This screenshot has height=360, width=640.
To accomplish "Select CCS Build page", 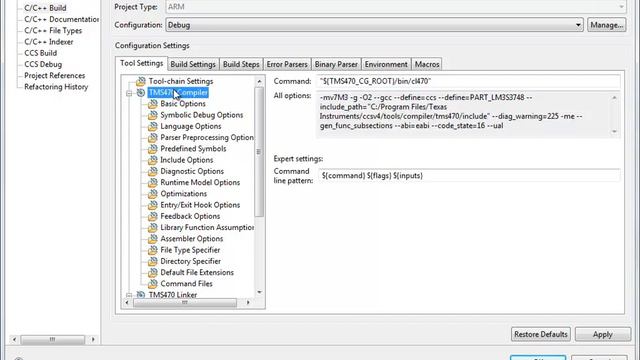I will coord(40,53).
